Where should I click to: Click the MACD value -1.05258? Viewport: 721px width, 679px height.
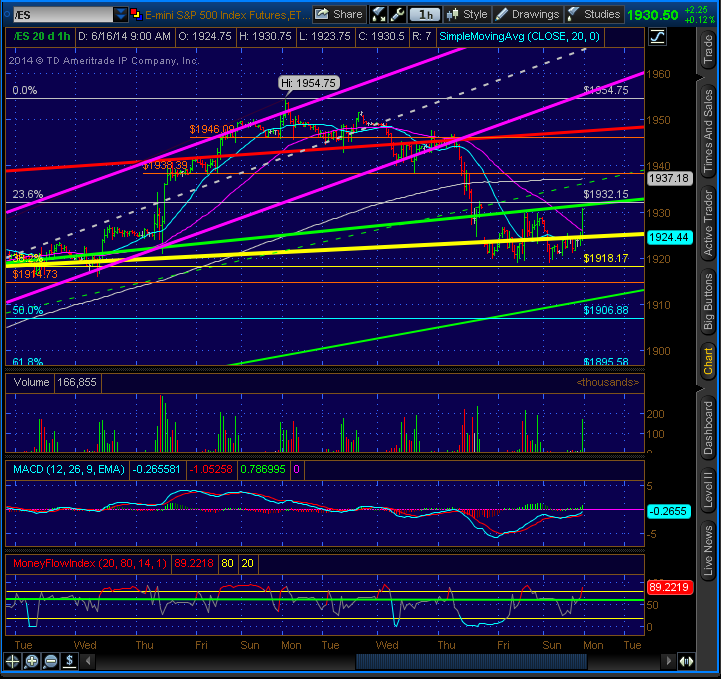(x=211, y=469)
